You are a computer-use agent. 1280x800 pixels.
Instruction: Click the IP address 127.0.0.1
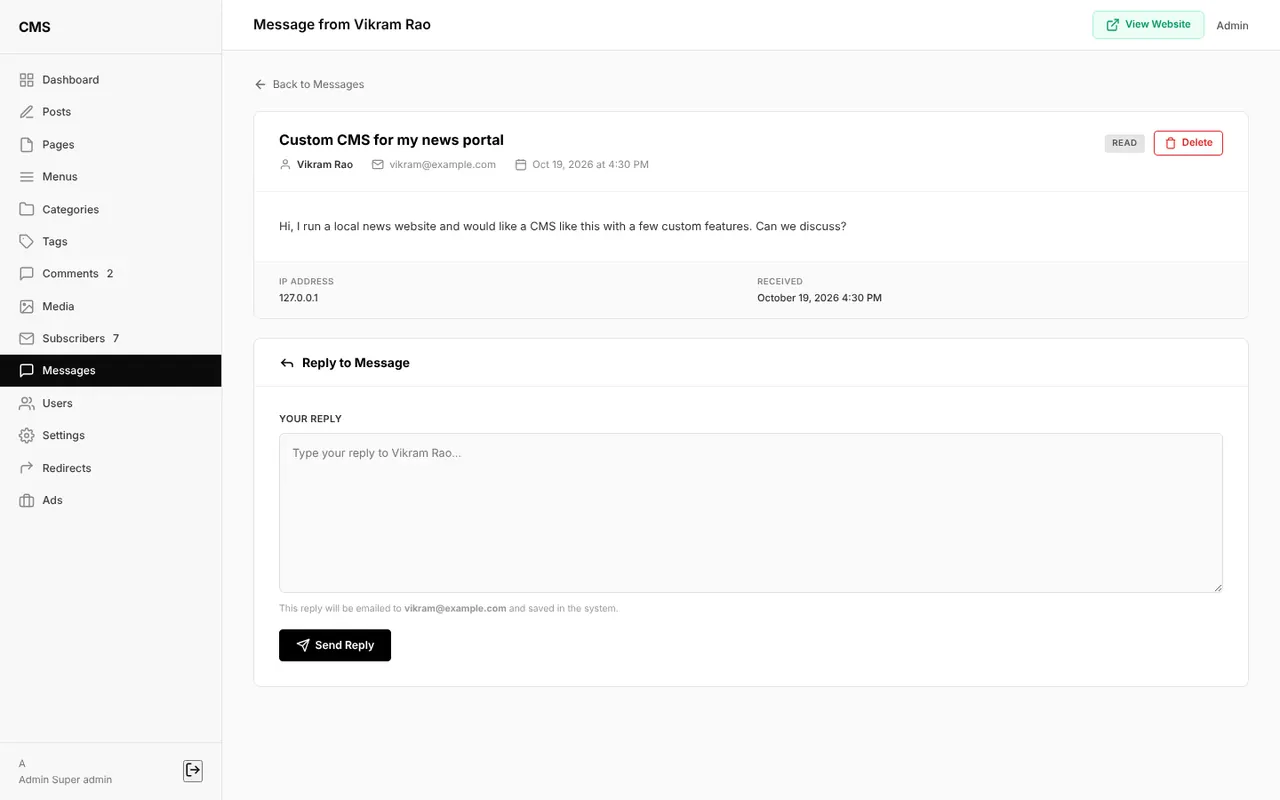298,298
